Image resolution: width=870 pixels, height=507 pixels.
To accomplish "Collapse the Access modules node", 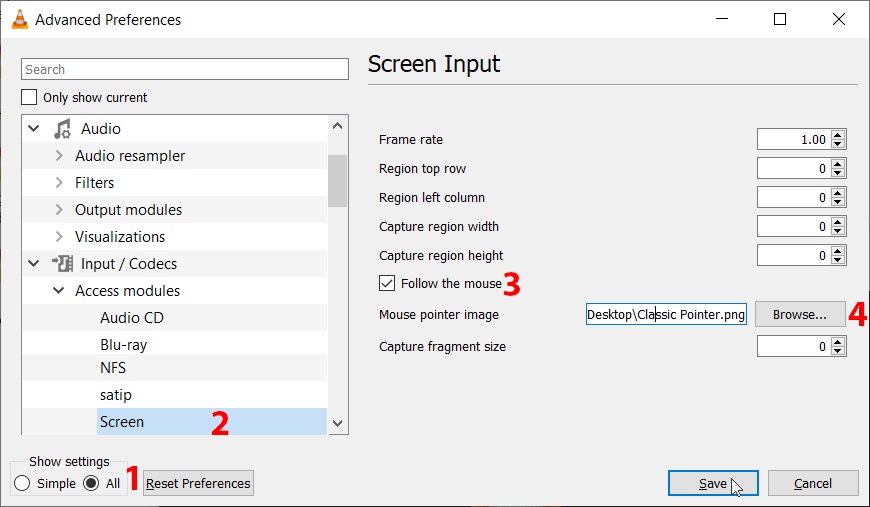I will [59, 291].
